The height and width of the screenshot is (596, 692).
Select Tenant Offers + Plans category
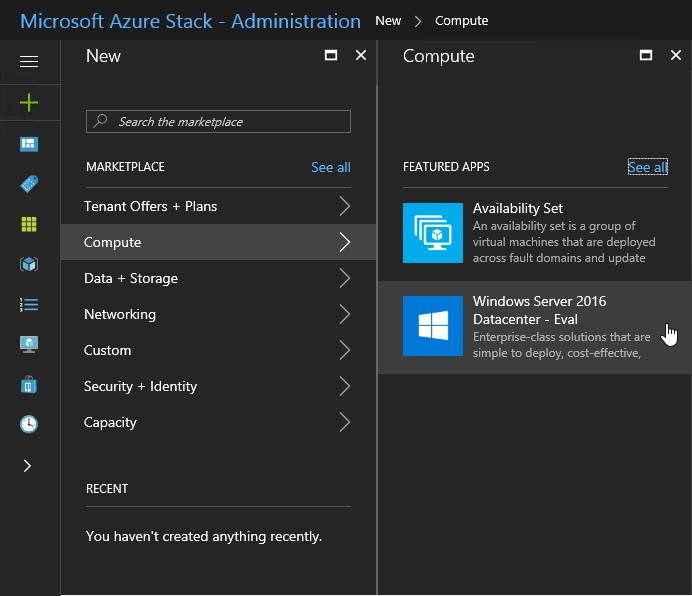coord(218,206)
